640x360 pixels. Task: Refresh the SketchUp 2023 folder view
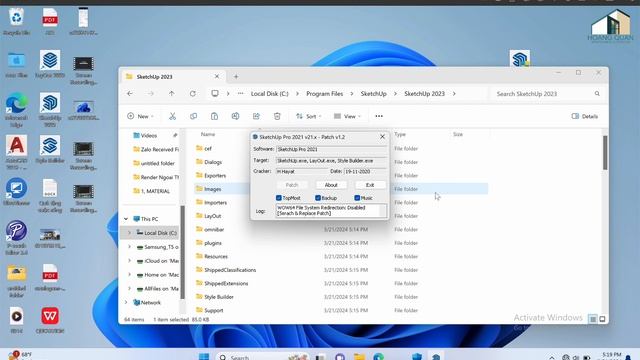coord(193,93)
